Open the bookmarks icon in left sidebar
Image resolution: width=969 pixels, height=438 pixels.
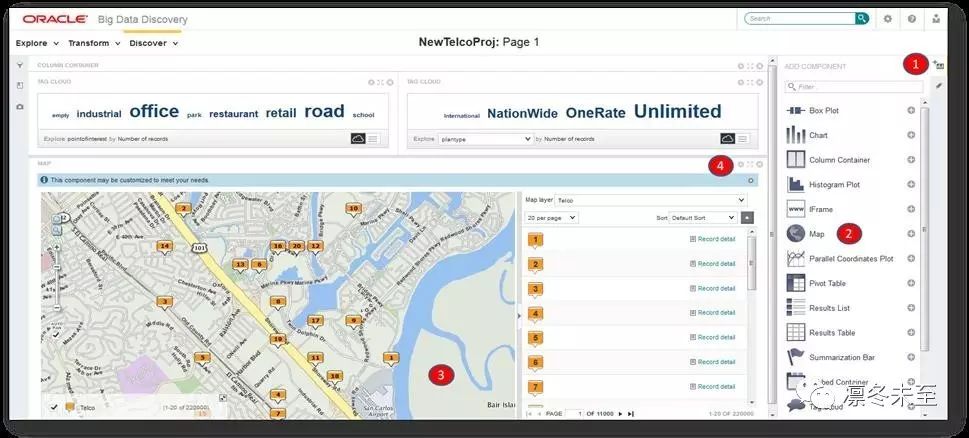click(20, 86)
